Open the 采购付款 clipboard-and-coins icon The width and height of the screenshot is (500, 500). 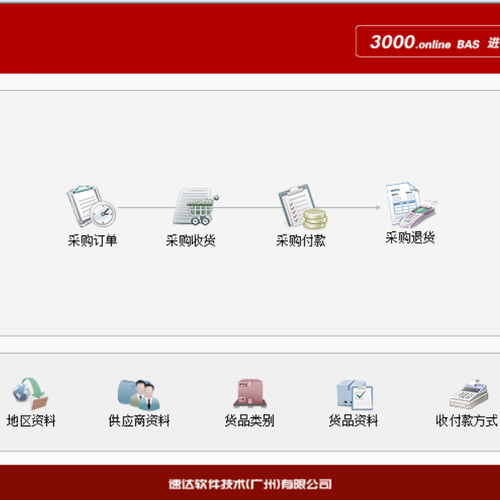point(303,207)
